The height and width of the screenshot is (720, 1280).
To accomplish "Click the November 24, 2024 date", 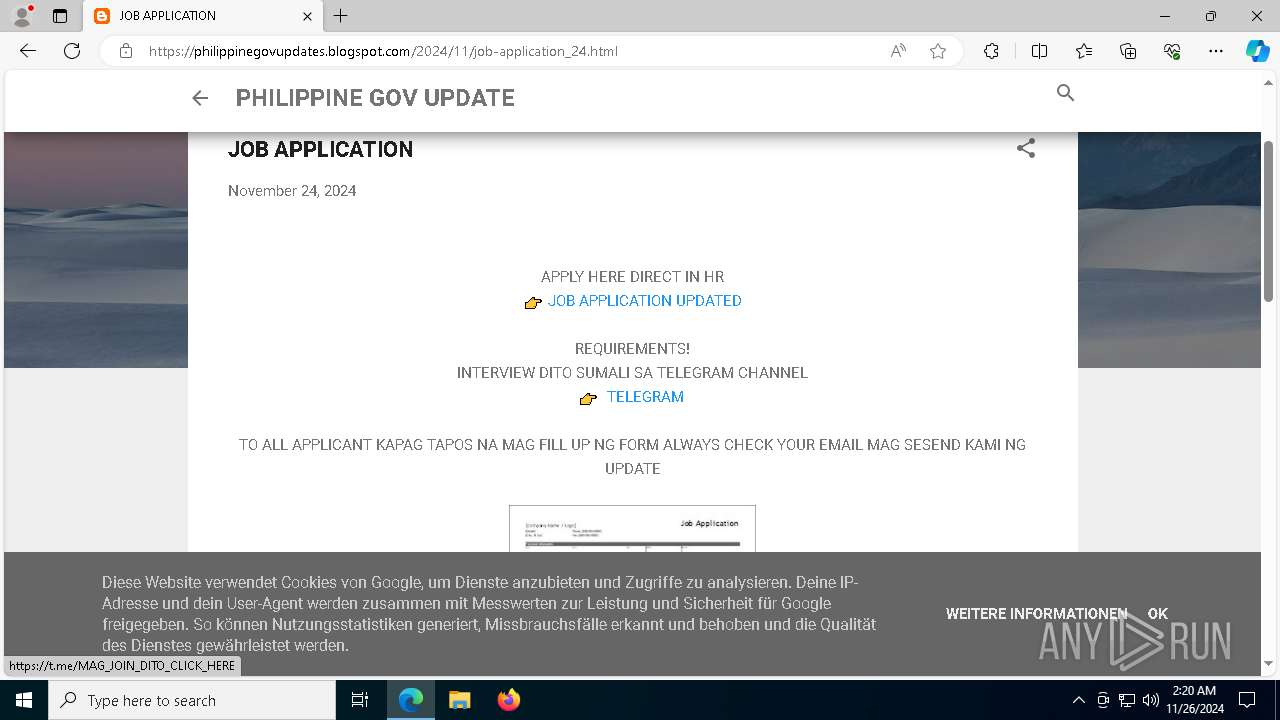I will point(292,191).
